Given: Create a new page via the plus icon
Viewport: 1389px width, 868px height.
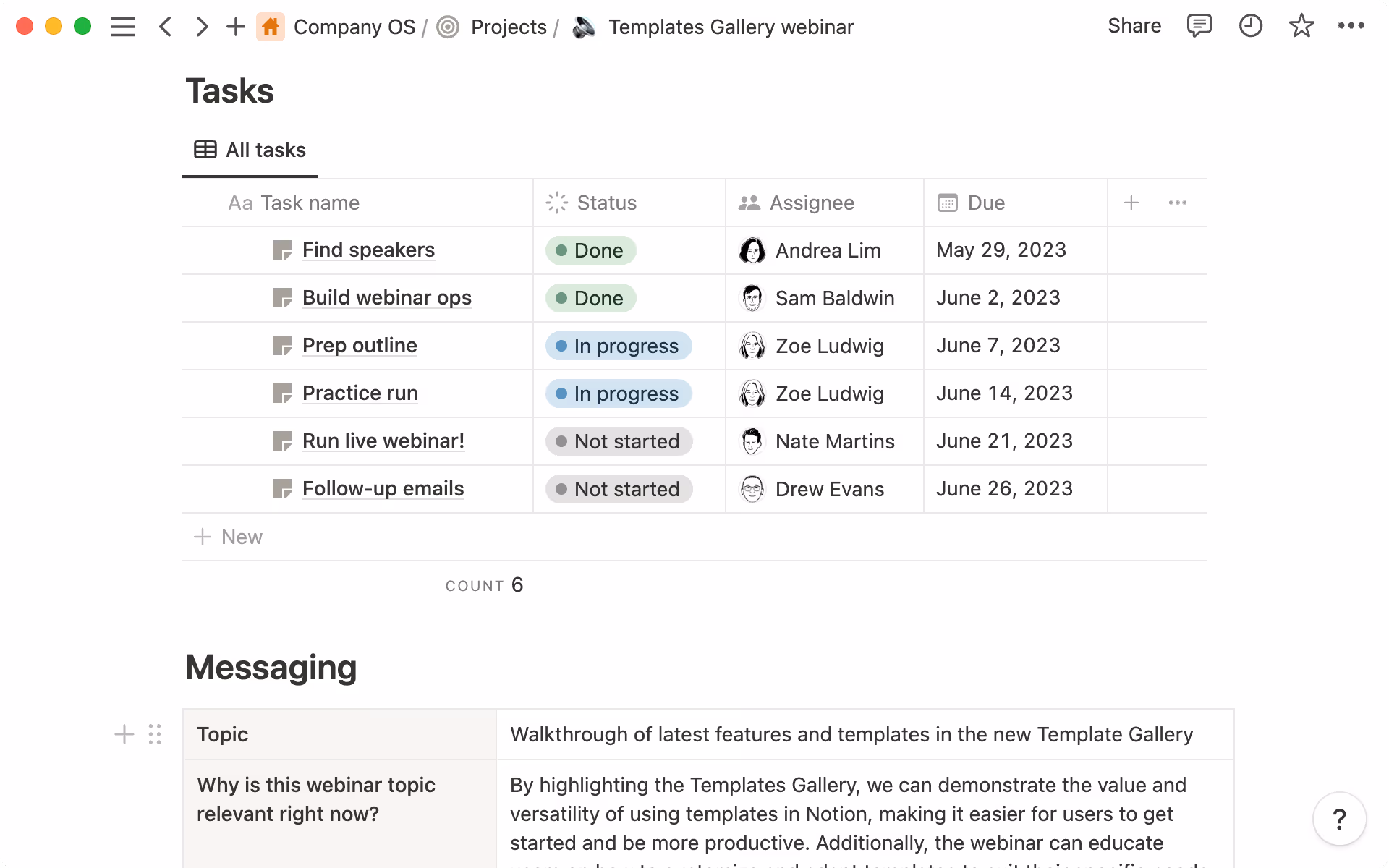Looking at the screenshot, I should point(235,26).
